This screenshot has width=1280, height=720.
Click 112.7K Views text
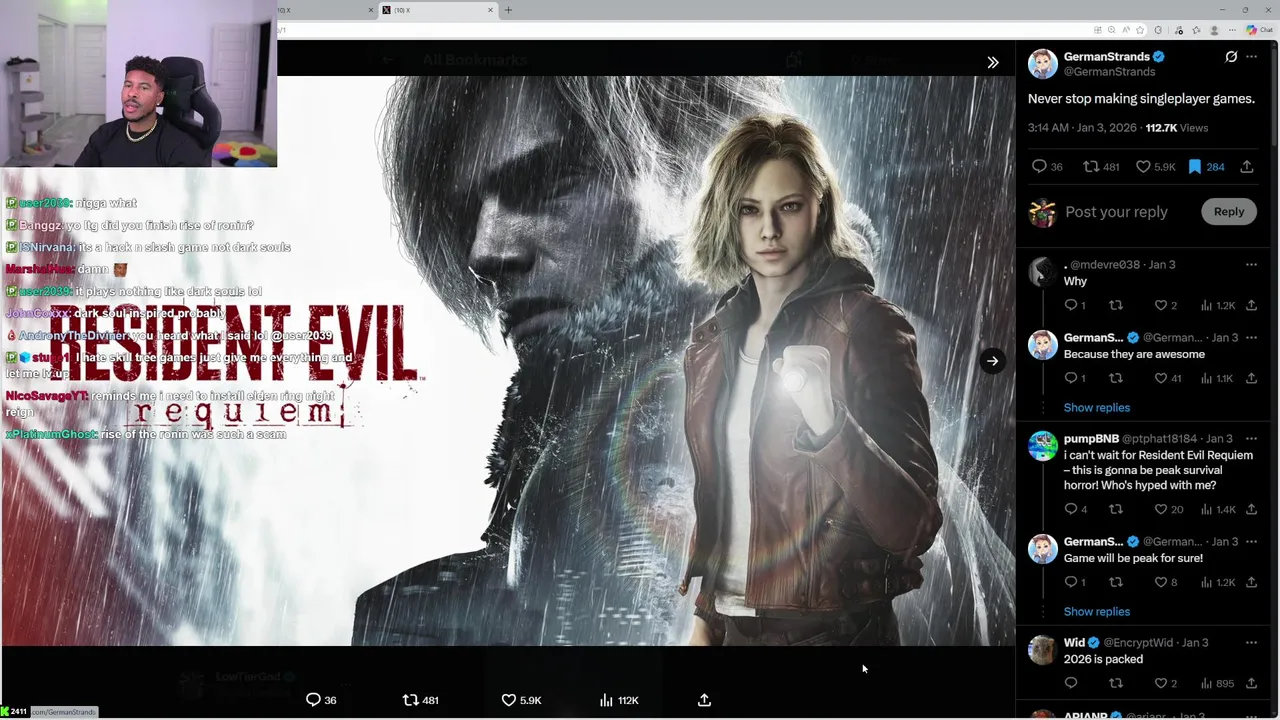(x=1176, y=128)
